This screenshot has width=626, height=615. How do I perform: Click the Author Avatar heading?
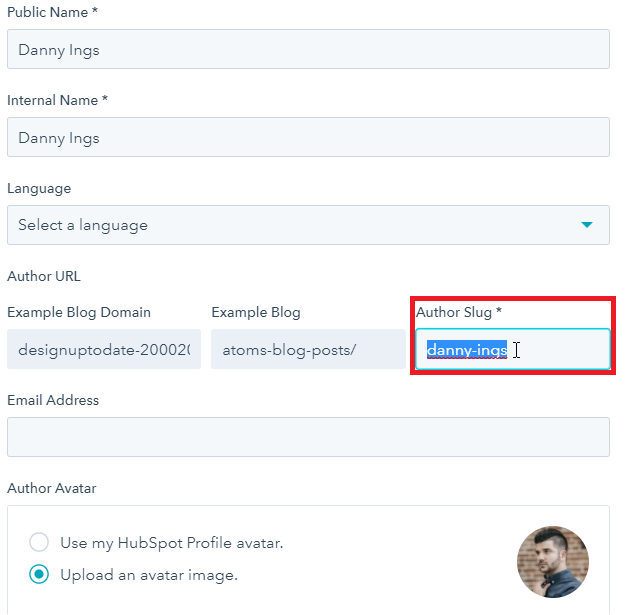[x=54, y=488]
